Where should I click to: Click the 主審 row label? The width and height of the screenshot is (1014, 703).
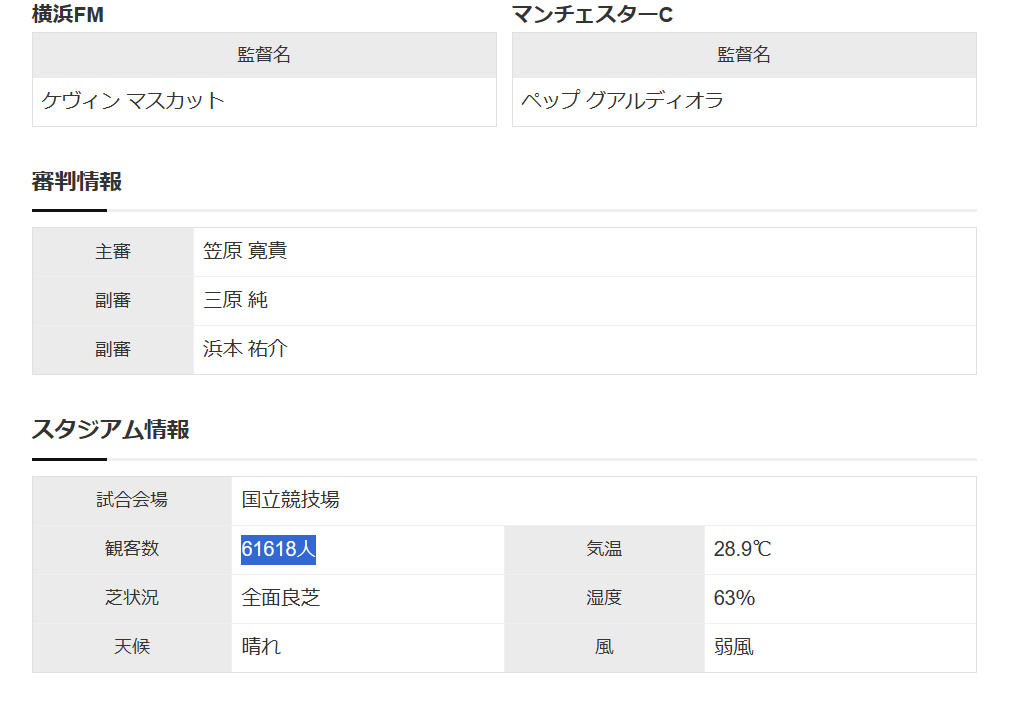pyautogui.click(x=113, y=252)
